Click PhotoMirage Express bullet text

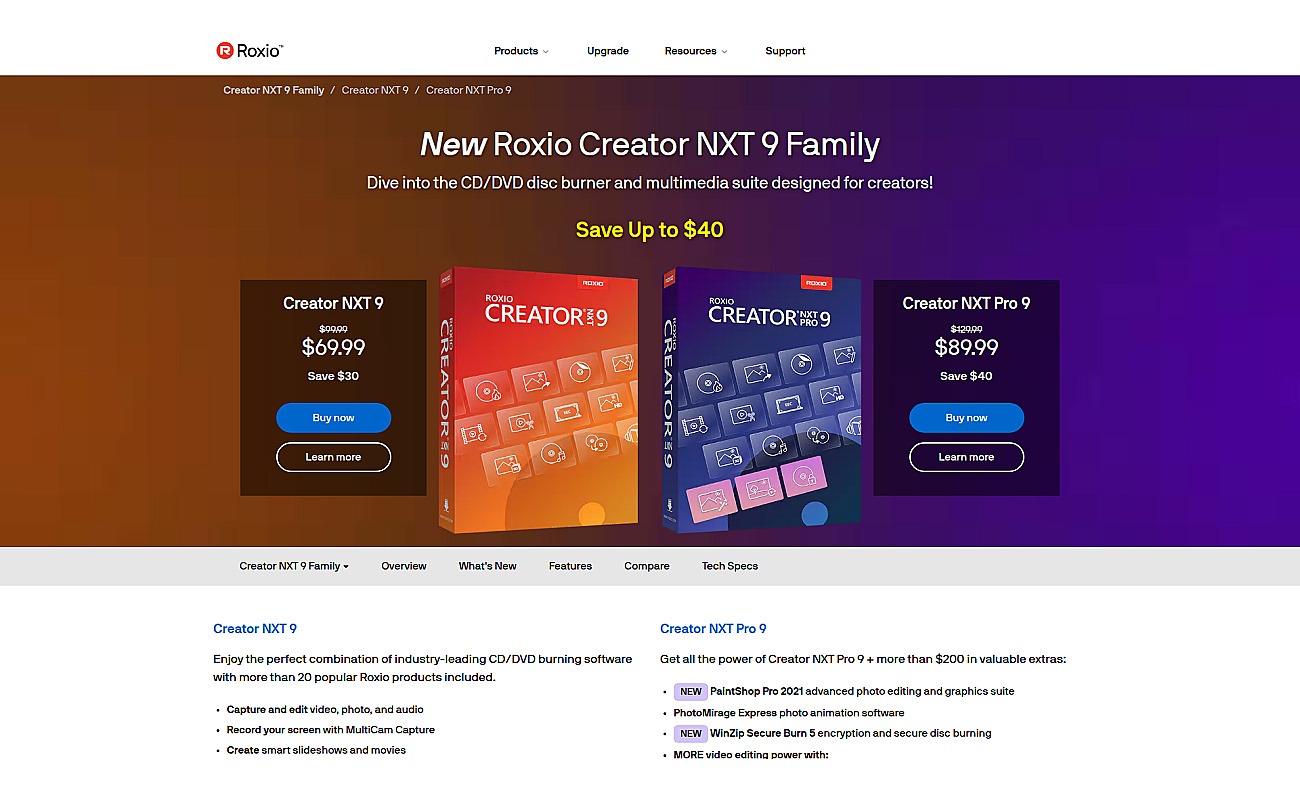(789, 713)
